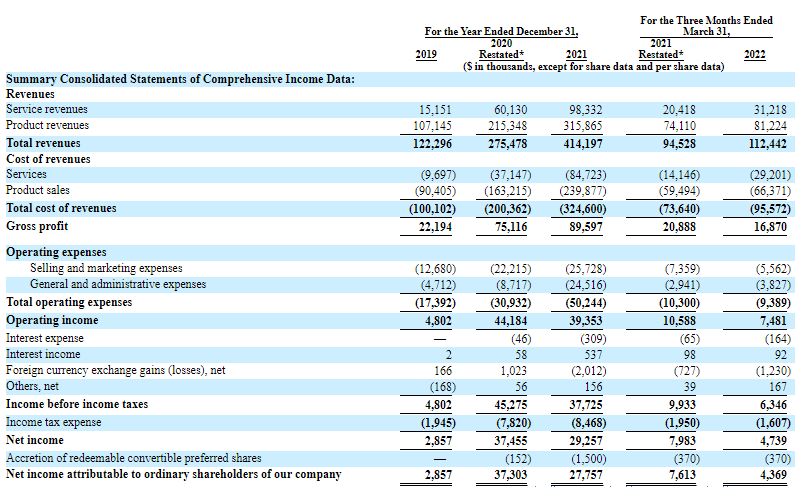Select others net value (168)
Viewport: 806px width, 494px height.
(x=443, y=387)
